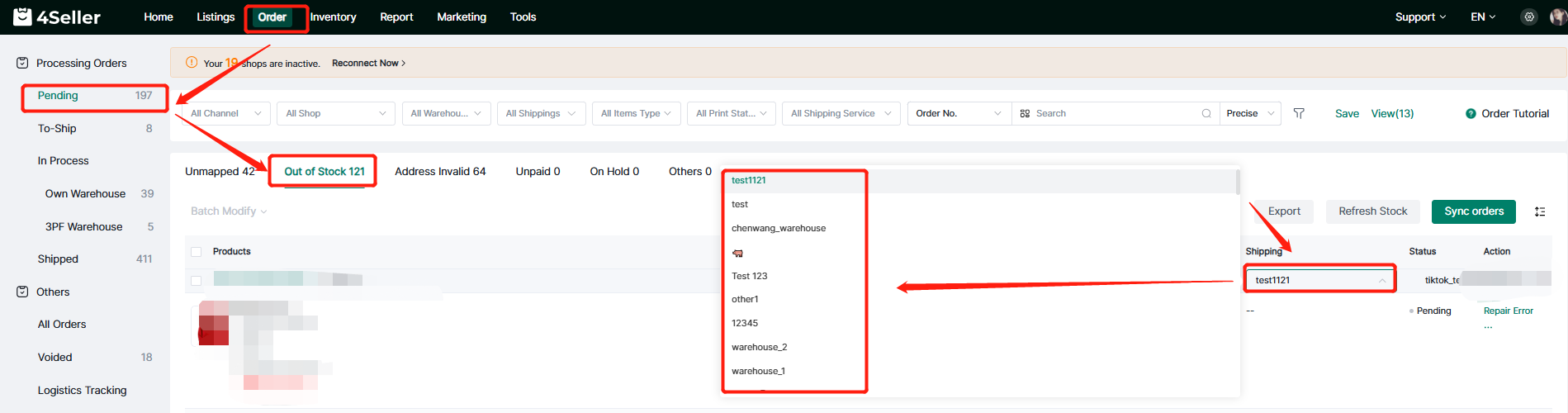Open the Inventory menu
This screenshot has width=1568, height=413.
[333, 17]
